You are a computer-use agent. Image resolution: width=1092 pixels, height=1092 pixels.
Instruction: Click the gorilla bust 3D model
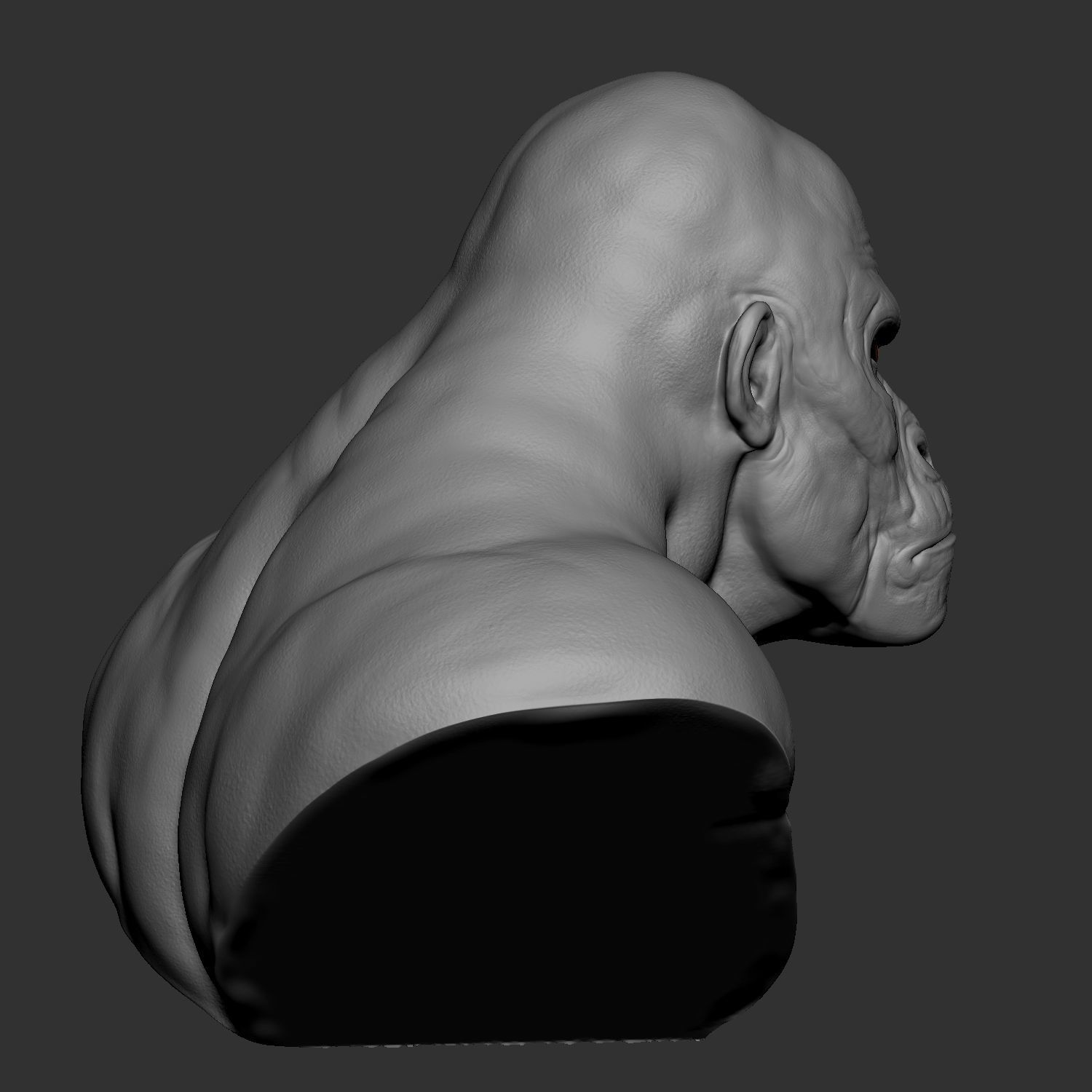pyautogui.click(x=517, y=561)
